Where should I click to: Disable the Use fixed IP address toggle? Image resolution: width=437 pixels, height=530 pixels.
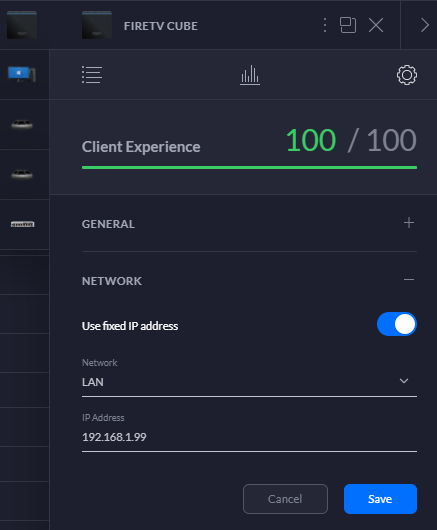tap(397, 324)
